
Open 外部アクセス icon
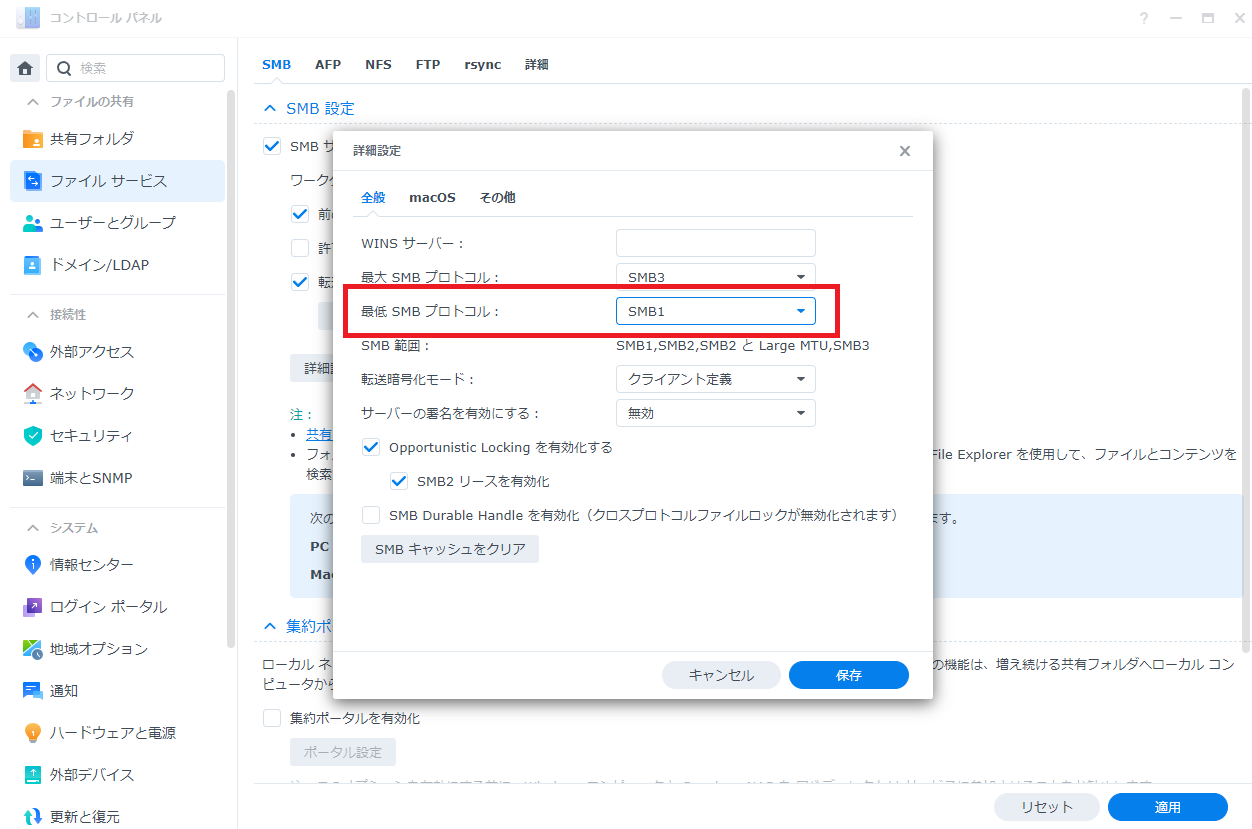[33, 352]
